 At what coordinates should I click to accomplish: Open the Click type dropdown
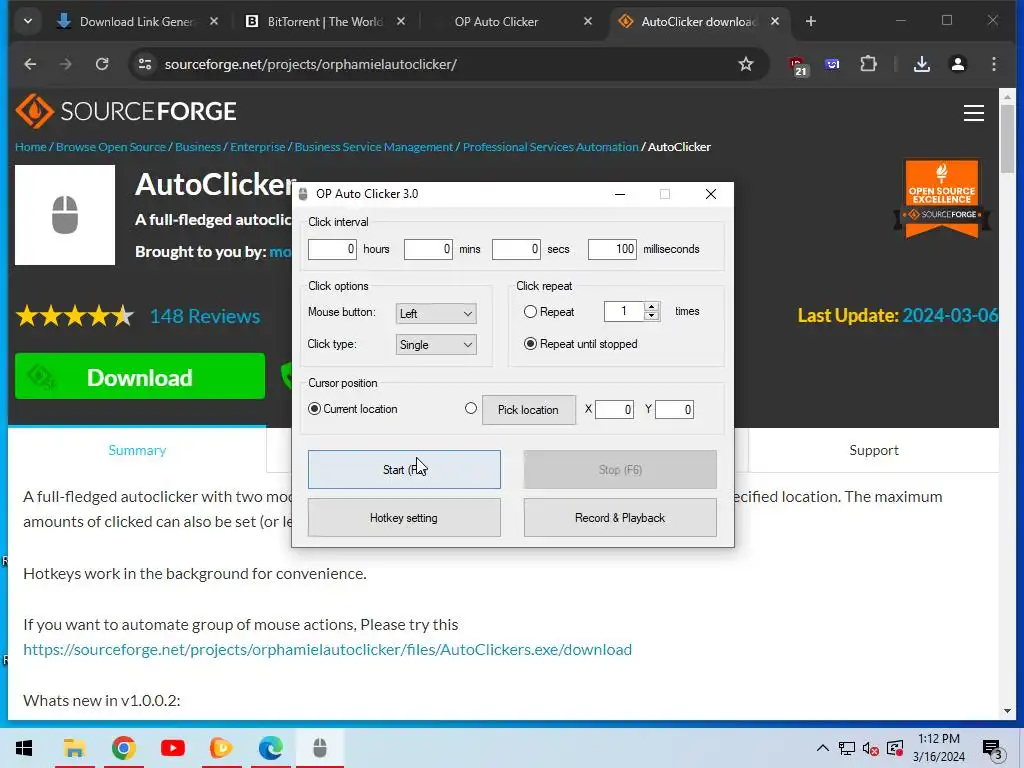436,345
